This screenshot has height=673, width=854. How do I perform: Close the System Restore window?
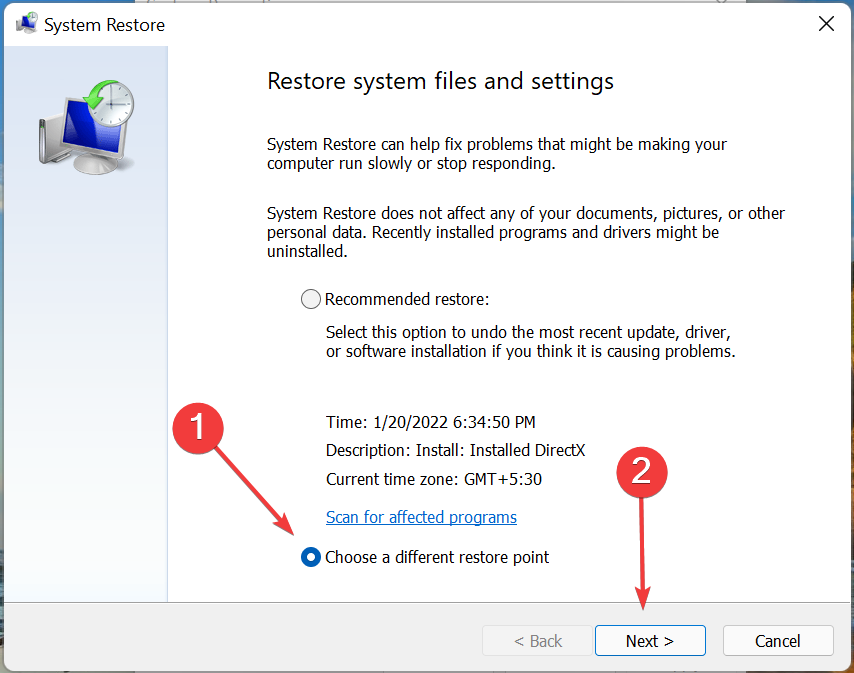tap(826, 23)
